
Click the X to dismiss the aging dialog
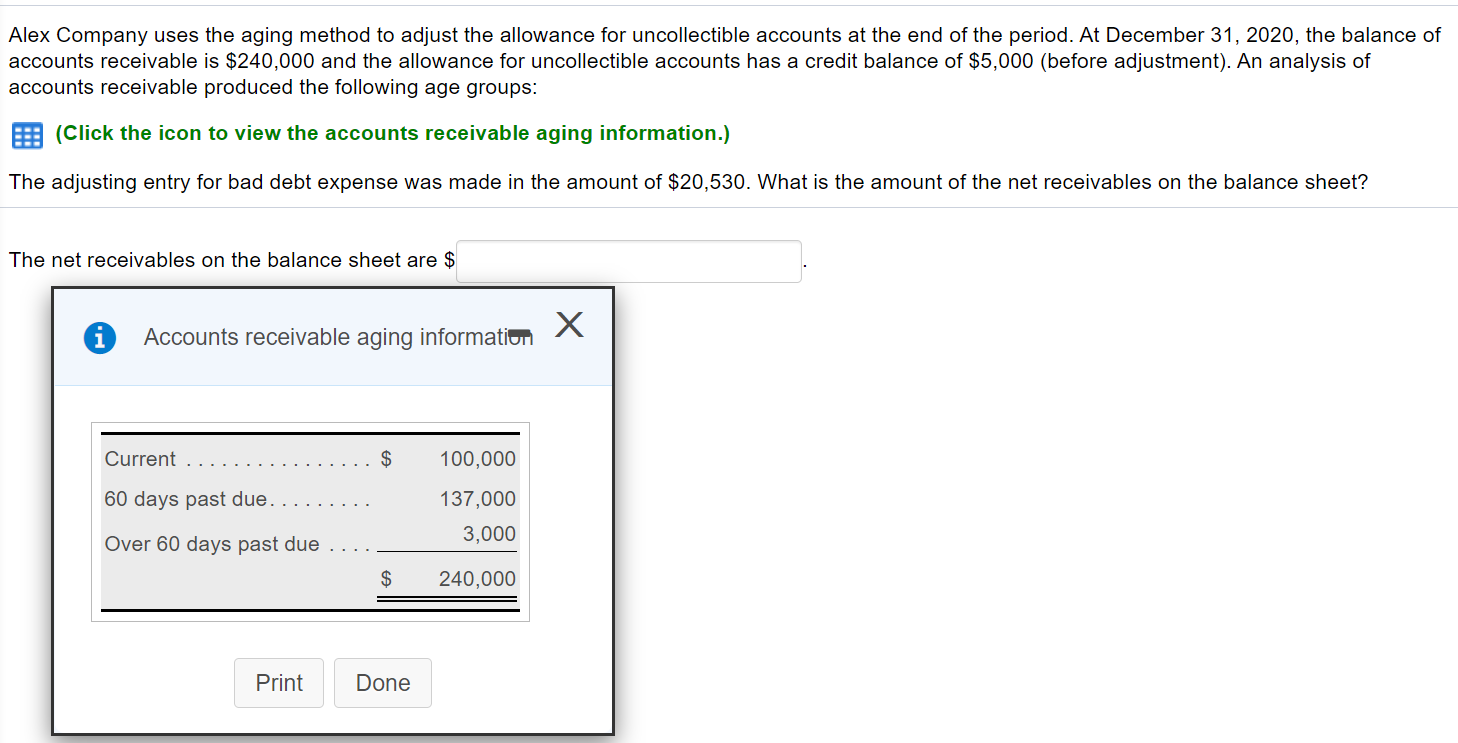tap(569, 324)
